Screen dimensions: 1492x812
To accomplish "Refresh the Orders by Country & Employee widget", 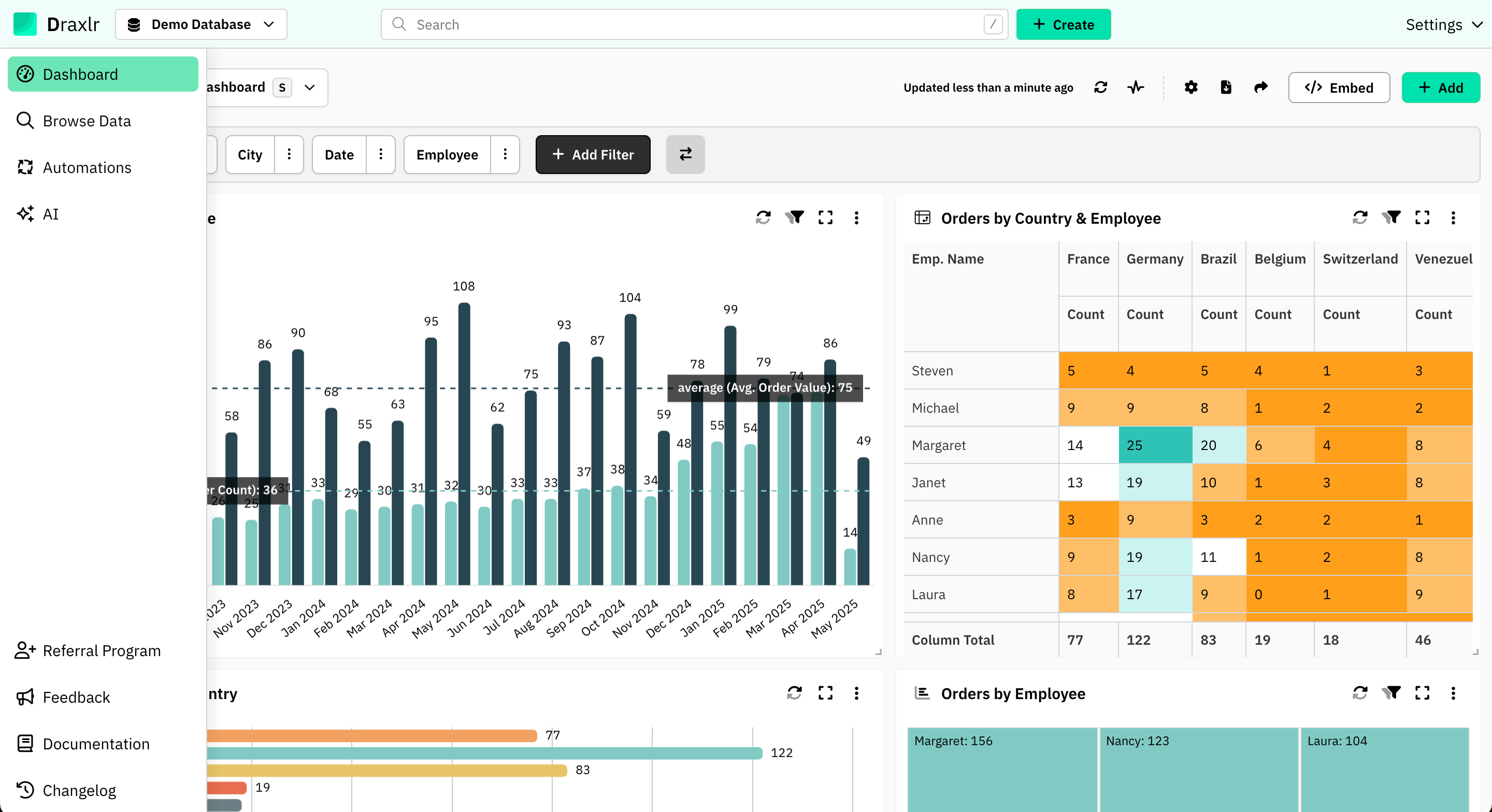I will 1360,218.
